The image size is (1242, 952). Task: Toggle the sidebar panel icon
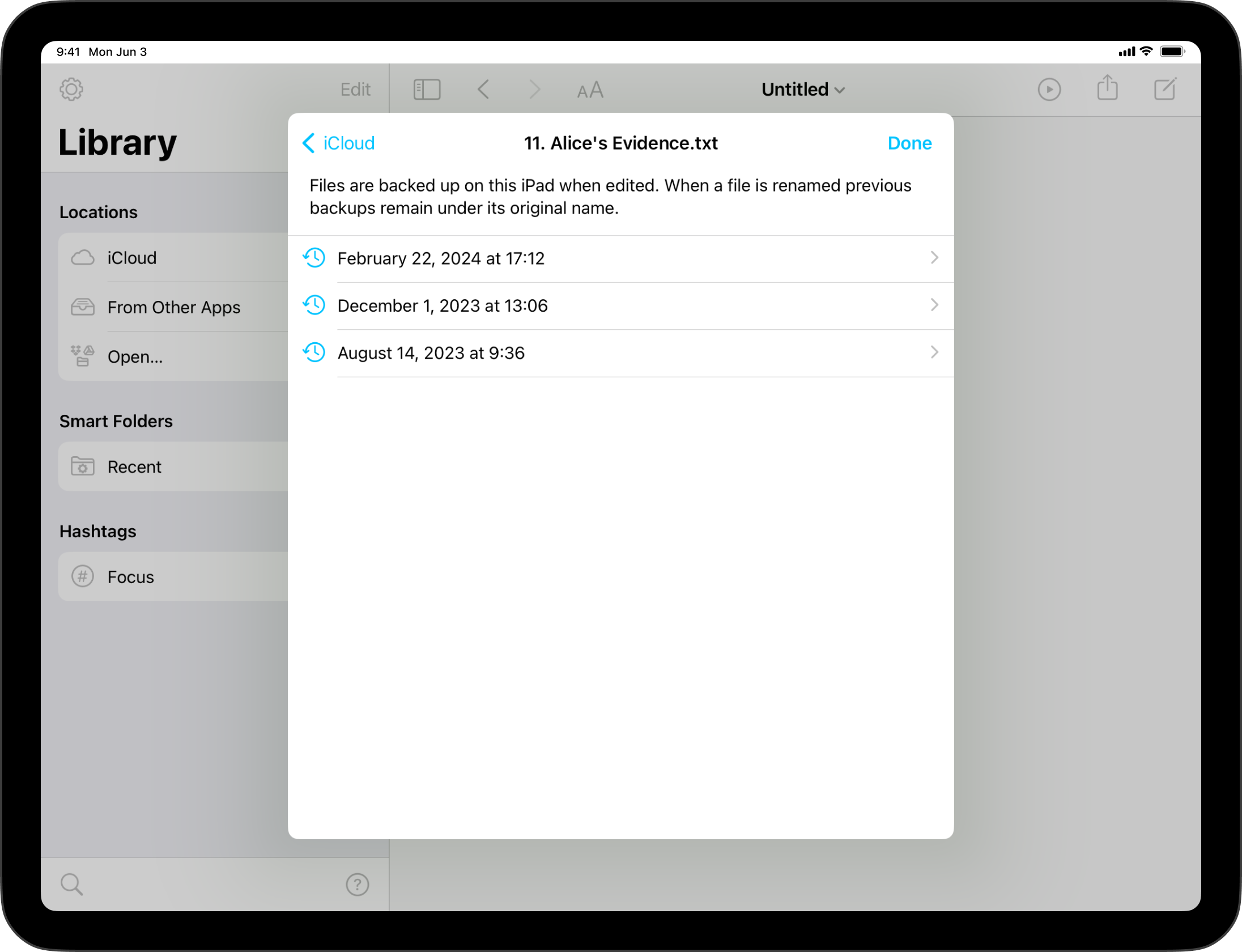pos(427,90)
